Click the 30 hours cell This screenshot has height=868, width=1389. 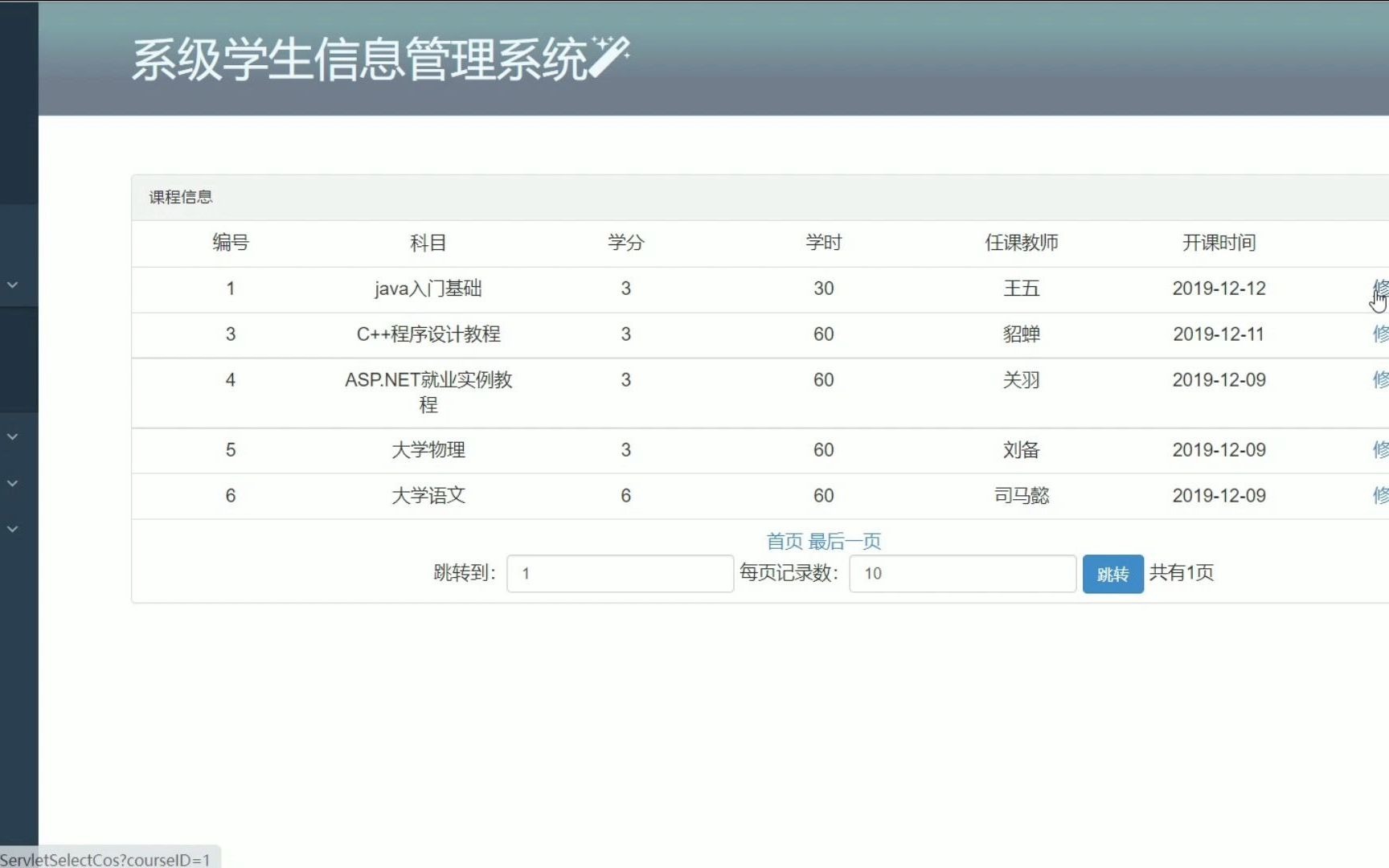coord(824,289)
